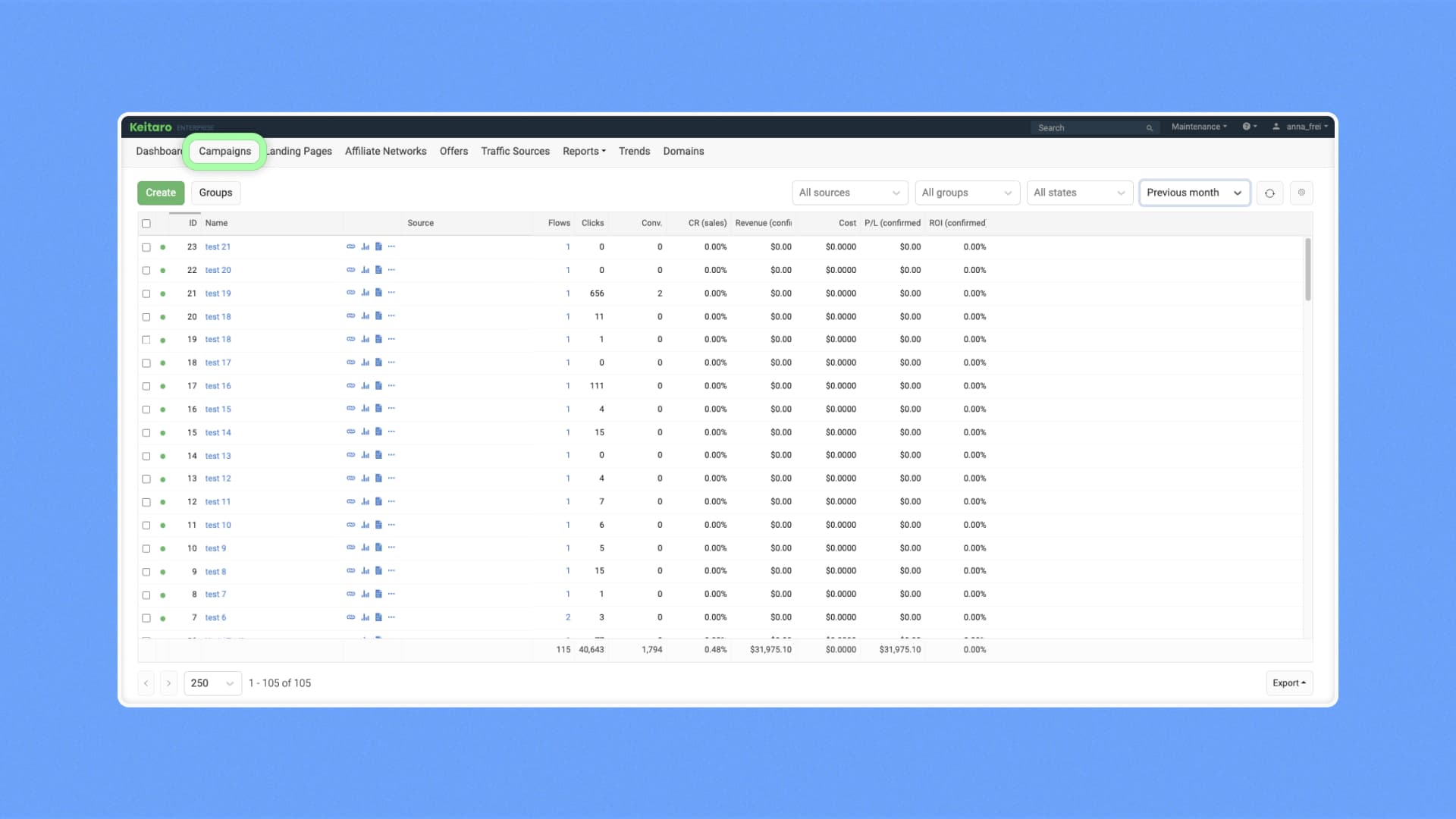
Task: Change the Previous month date filter
Action: [1194, 193]
